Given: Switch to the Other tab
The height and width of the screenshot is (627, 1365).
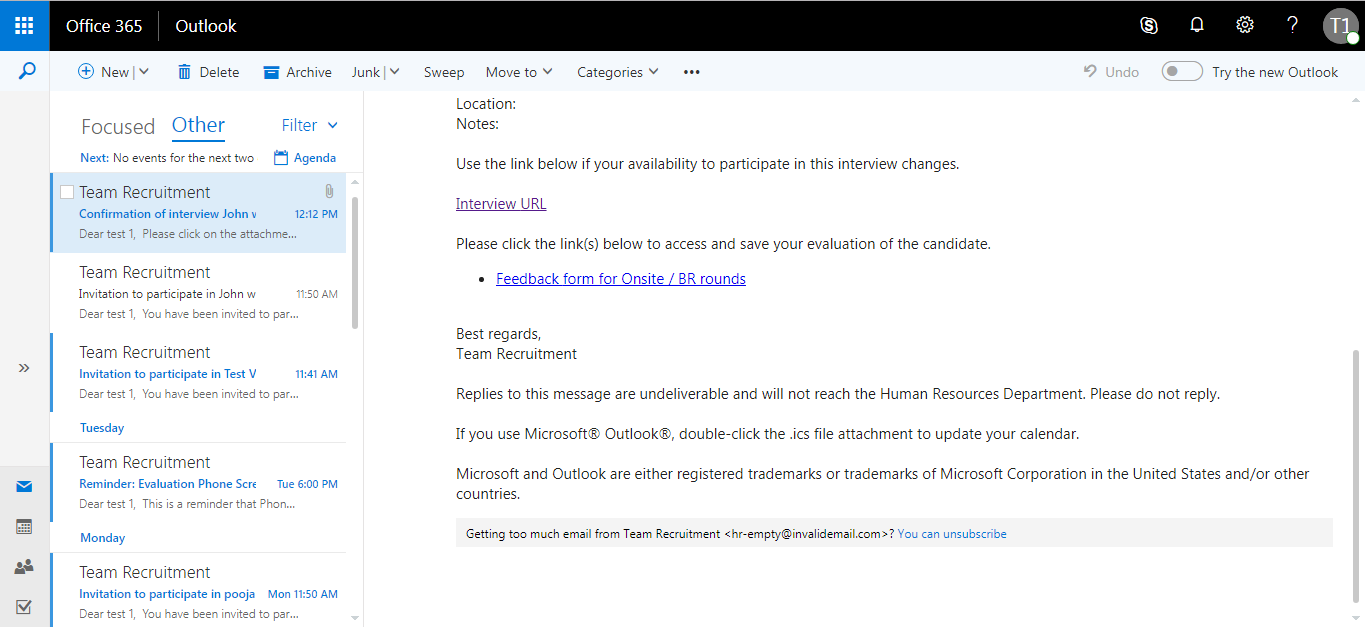Looking at the screenshot, I should (x=198, y=125).
